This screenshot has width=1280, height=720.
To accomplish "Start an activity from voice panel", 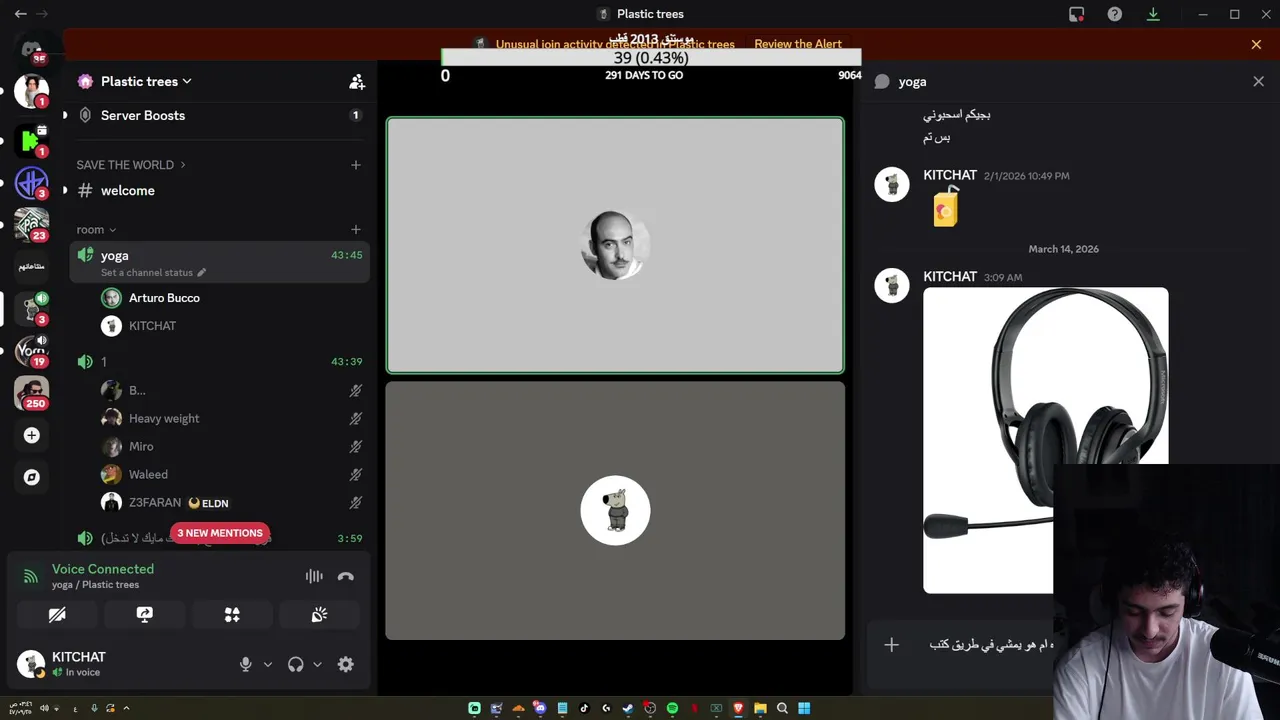I will coord(232,615).
